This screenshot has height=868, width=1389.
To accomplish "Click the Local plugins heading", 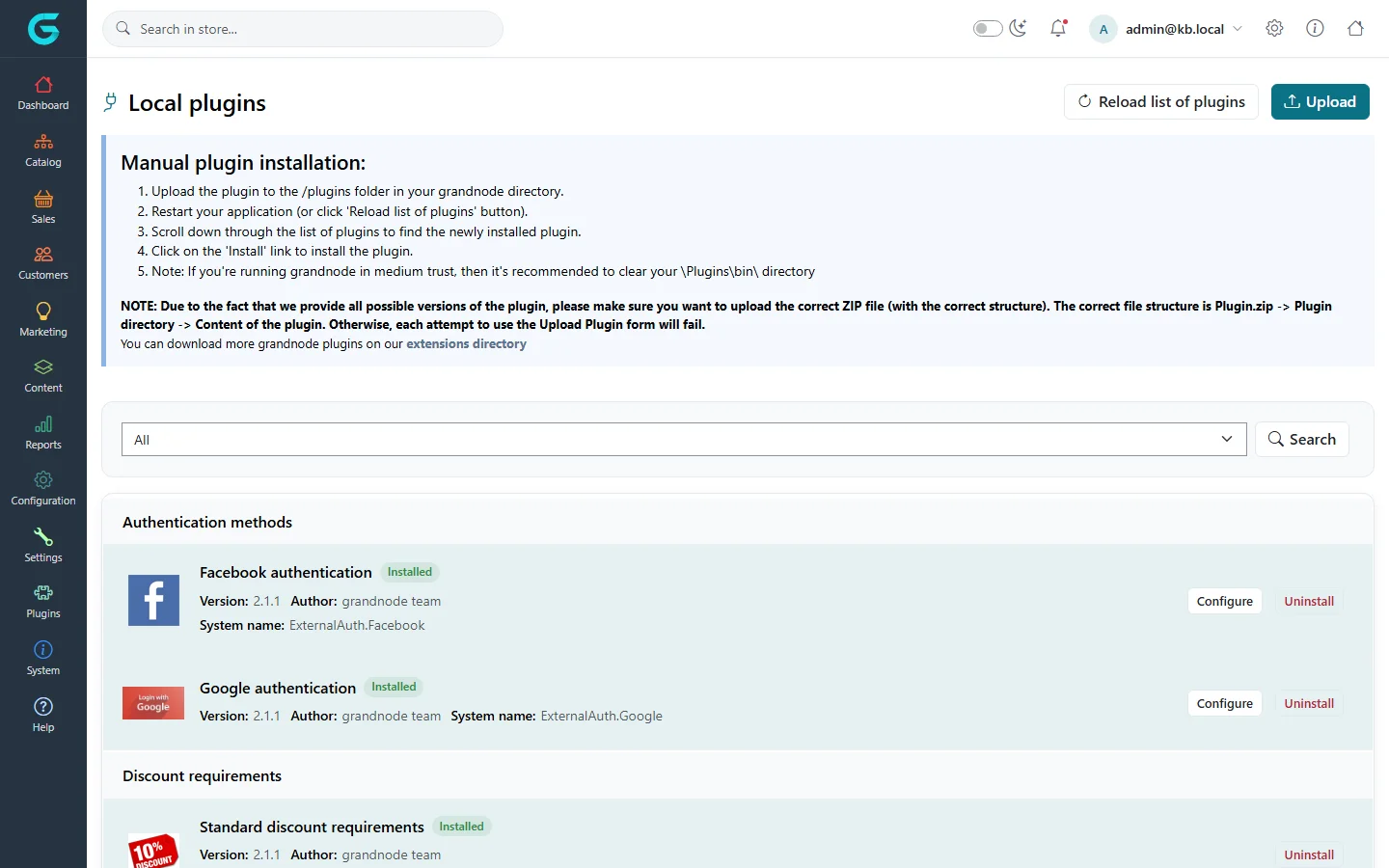I will [197, 103].
